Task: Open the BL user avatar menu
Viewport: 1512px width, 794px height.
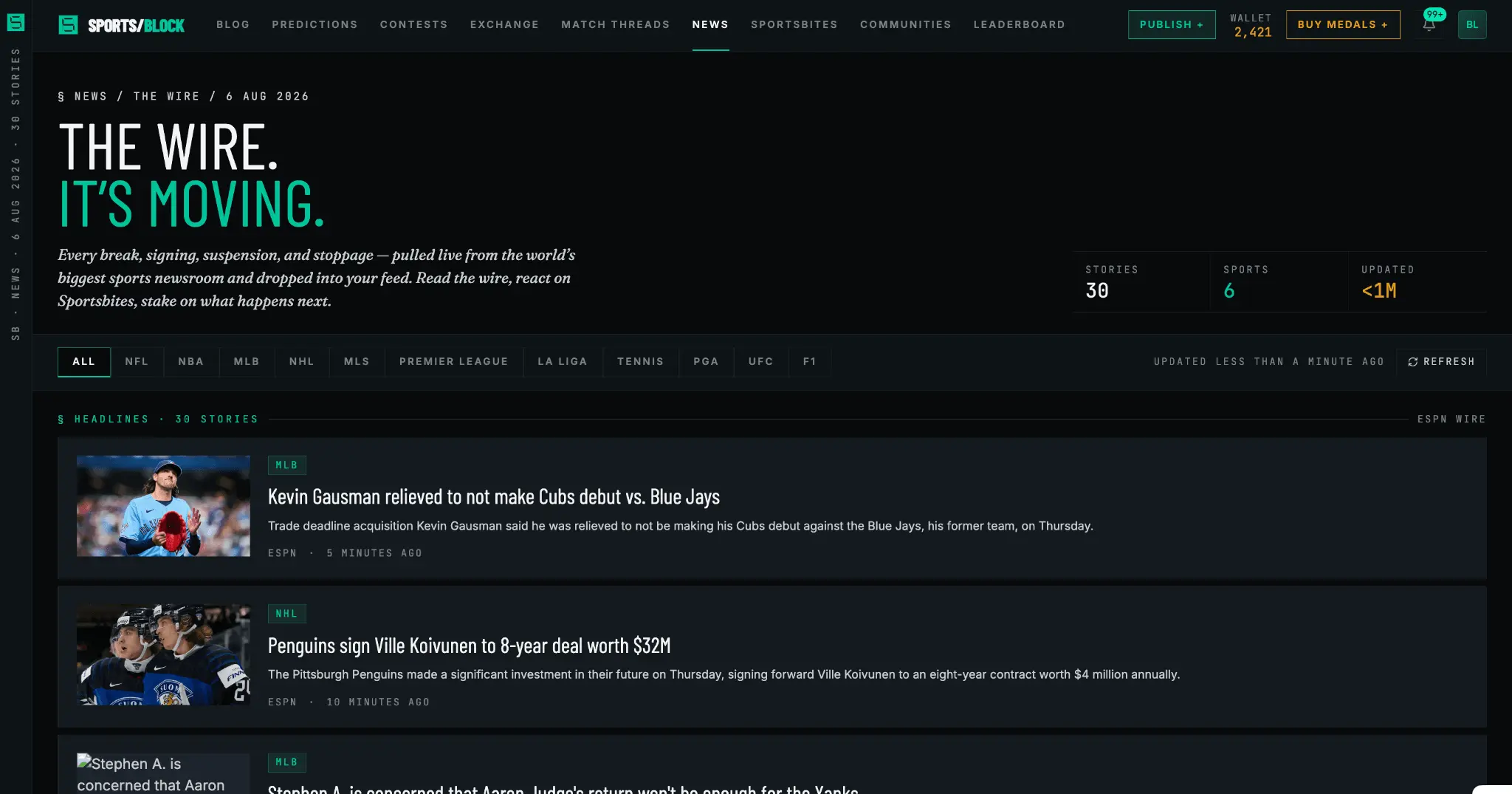Action: tap(1472, 24)
